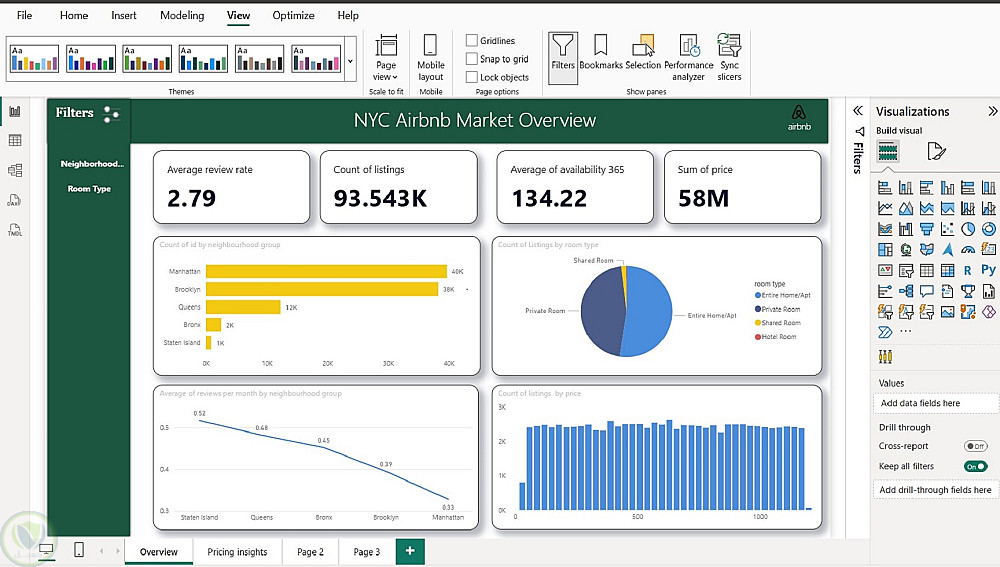Check the Snap to grid option
Viewport: 1000px width, 567px height.
(x=472, y=59)
